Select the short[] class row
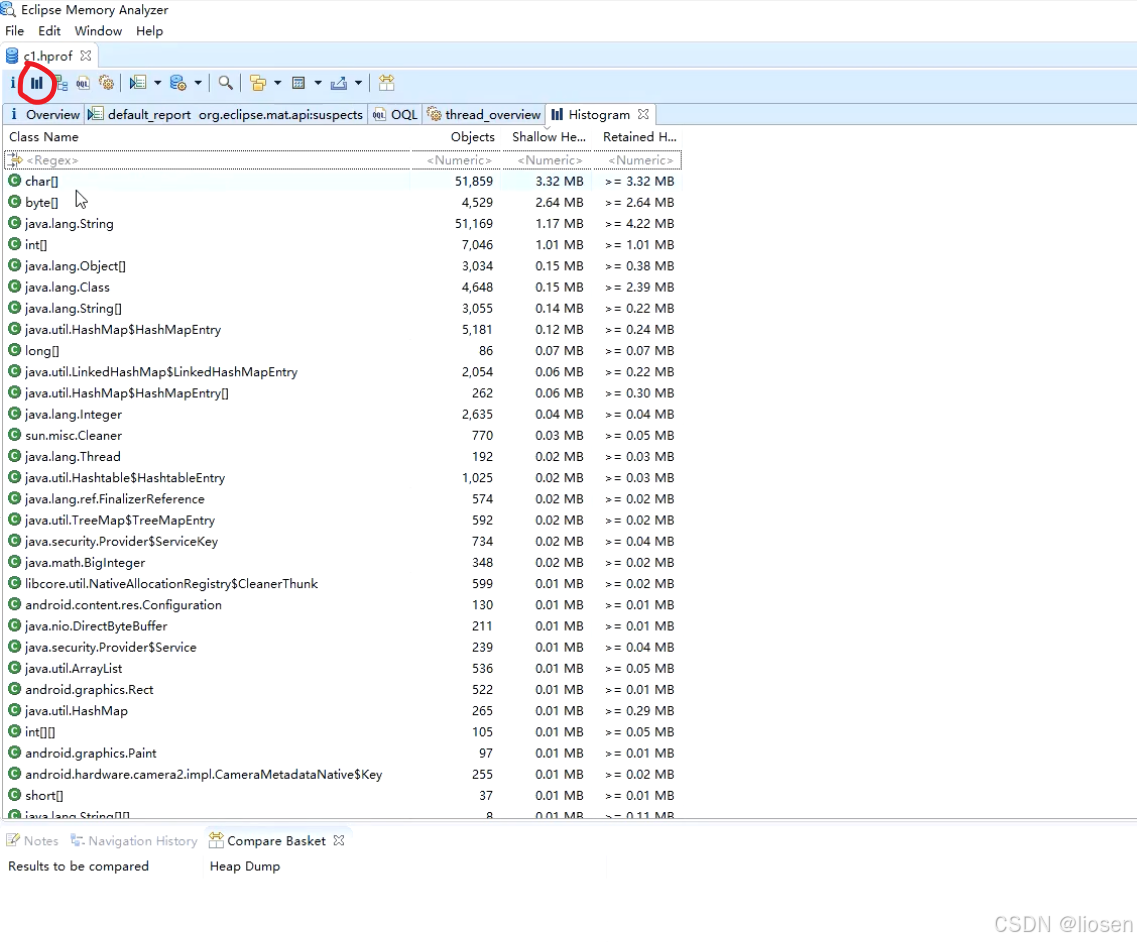The image size is (1137, 944). (x=343, y=795)
